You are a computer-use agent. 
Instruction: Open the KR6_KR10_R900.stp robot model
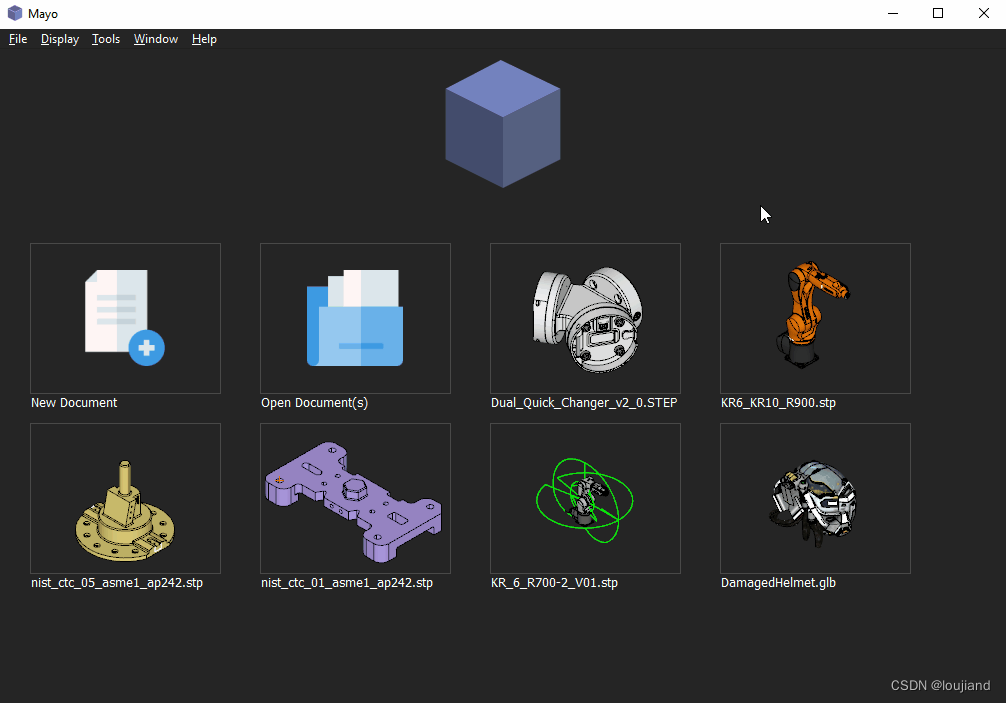(815, 318)
